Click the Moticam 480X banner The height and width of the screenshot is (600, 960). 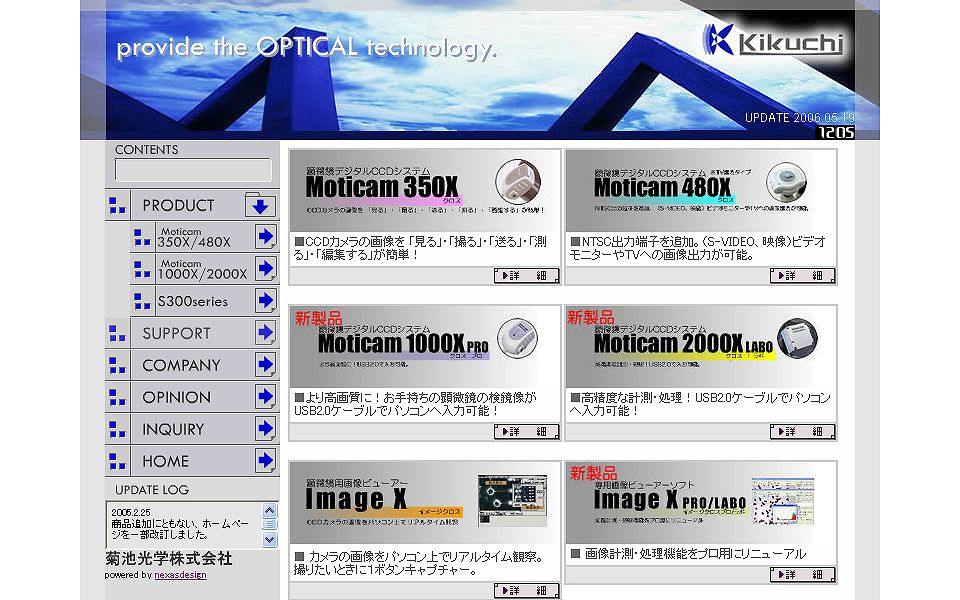[x=701, y=190]
